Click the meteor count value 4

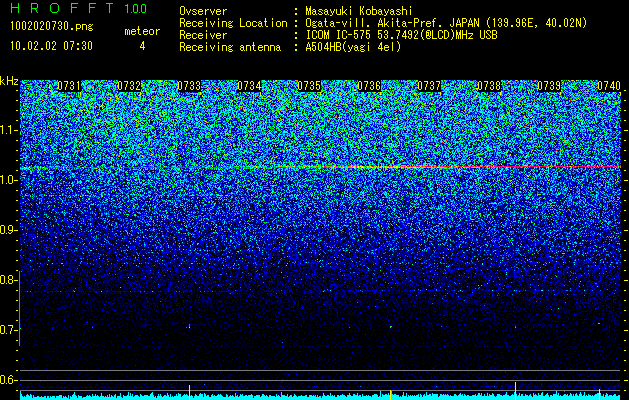(142, 46)
